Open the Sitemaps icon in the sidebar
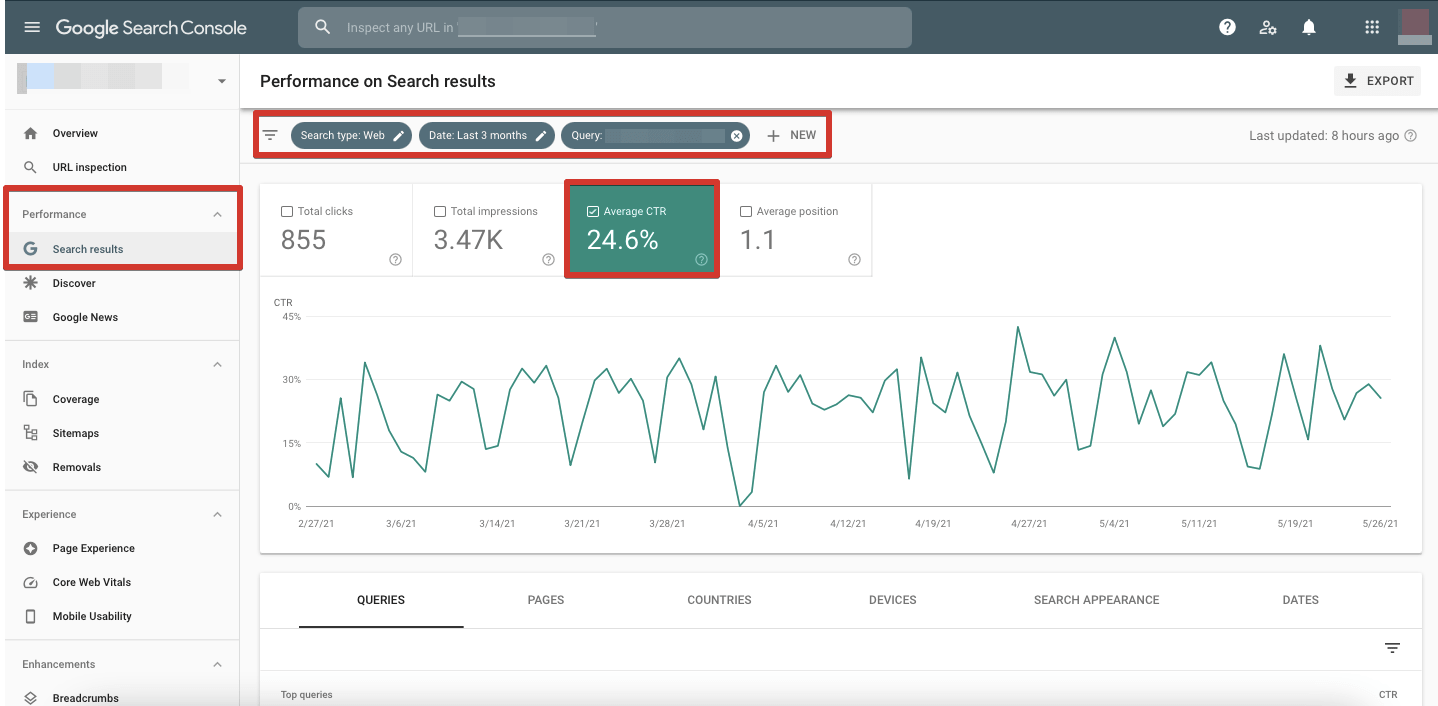This screenshot has height=706, width=1438. click(31, 433)
